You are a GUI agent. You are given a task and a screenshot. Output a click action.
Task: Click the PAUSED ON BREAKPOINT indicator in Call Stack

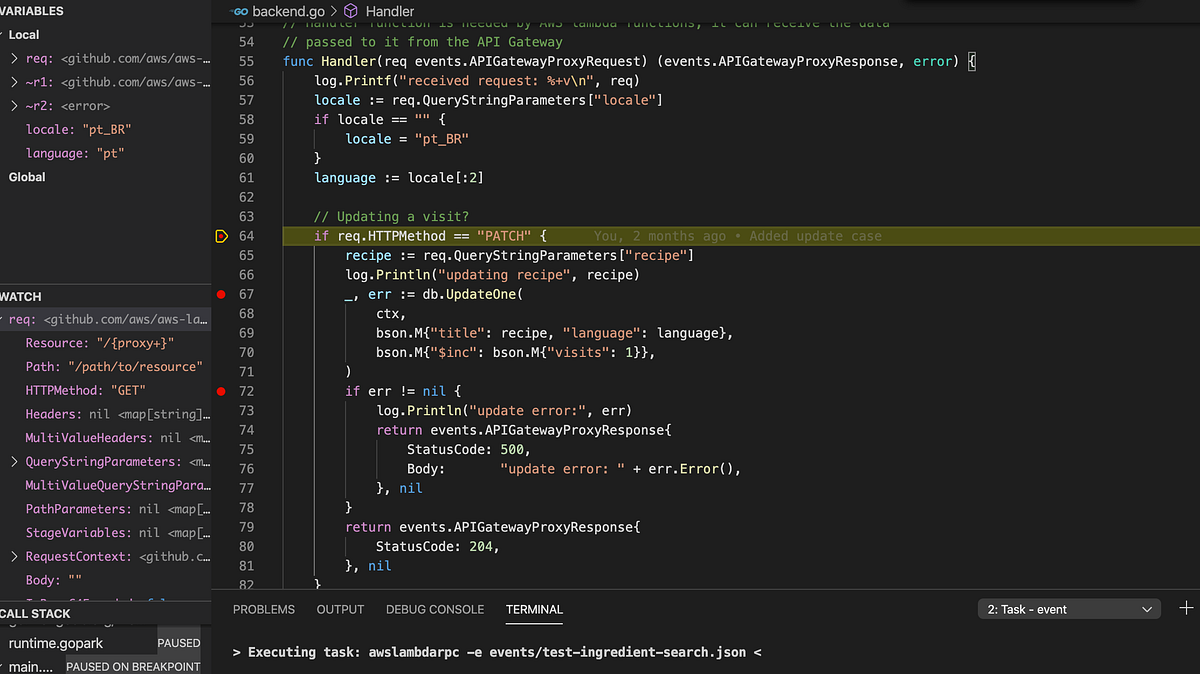click(x=131, y=666)
